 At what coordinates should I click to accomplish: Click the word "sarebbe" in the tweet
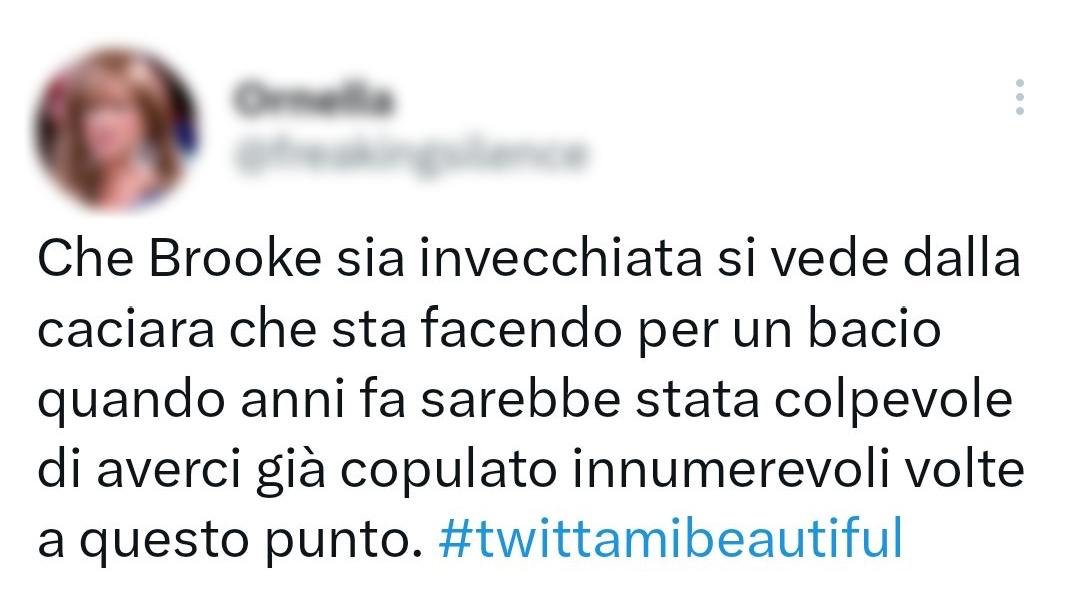click(x=521, y=400)
